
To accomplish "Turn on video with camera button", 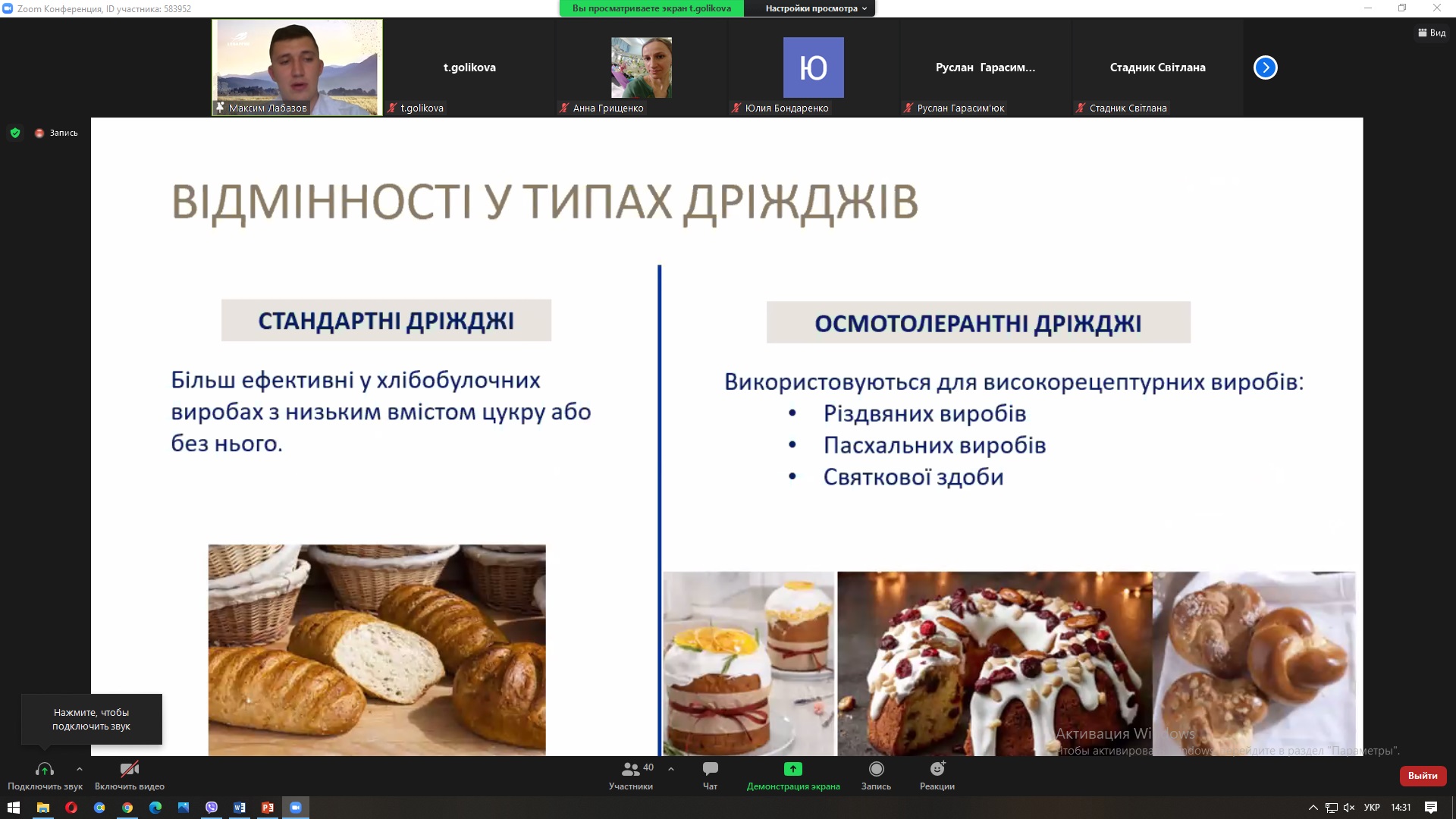I will click(x=129, y=770).
